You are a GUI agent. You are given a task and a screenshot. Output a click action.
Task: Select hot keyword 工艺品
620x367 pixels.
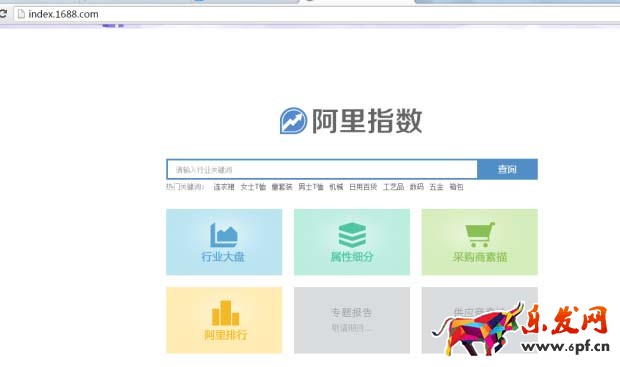(x=393, y=187)
